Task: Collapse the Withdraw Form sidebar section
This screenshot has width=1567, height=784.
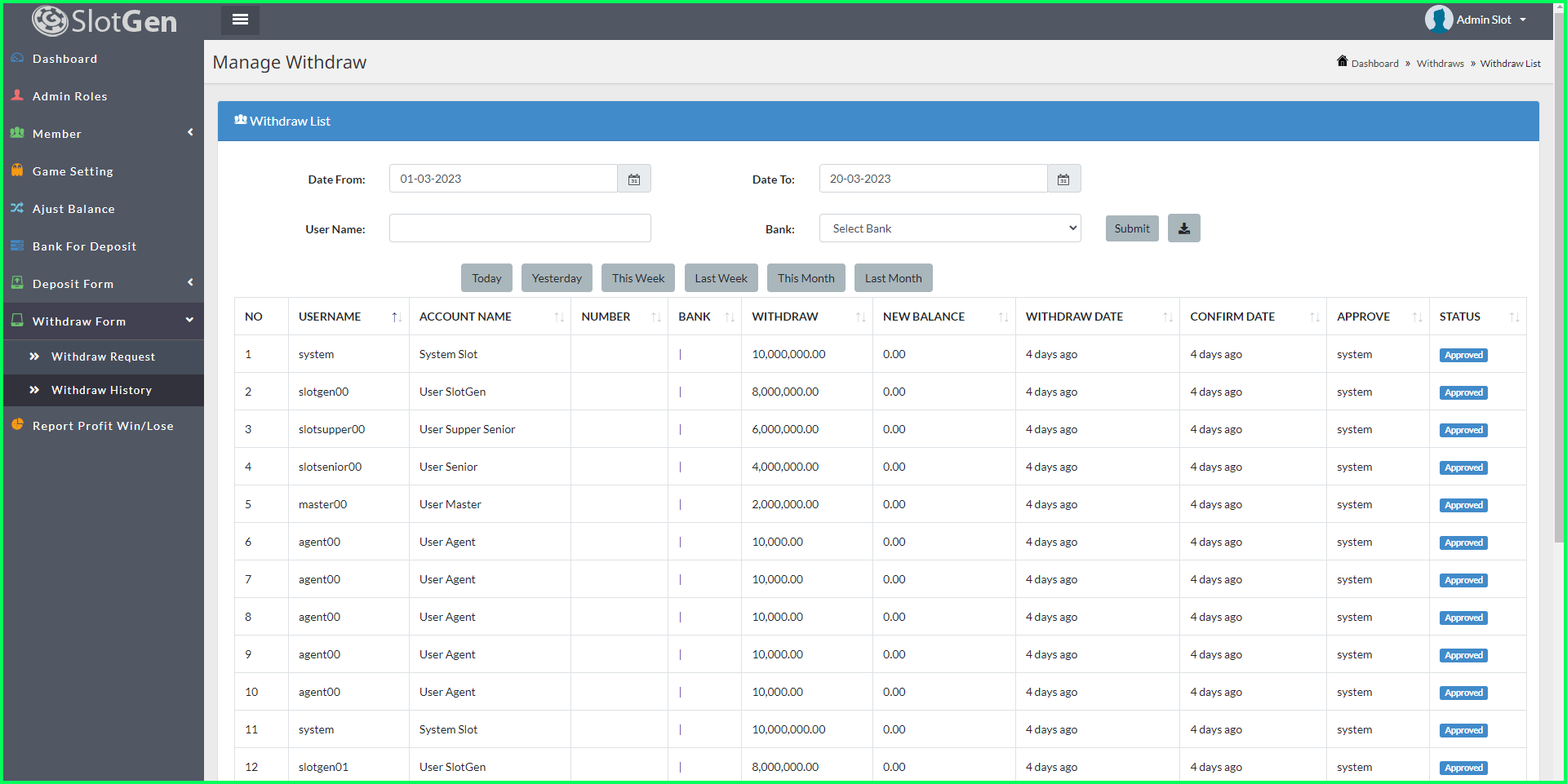Action: [78, 321]
